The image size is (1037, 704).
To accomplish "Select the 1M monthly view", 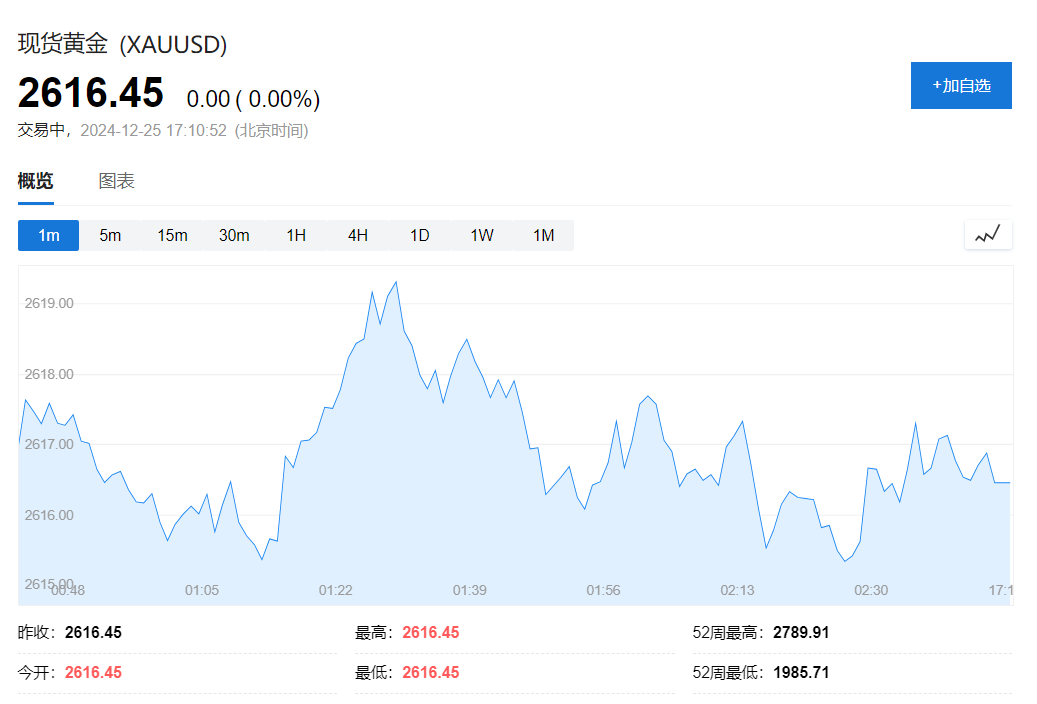I will click(x=543, y=235).
